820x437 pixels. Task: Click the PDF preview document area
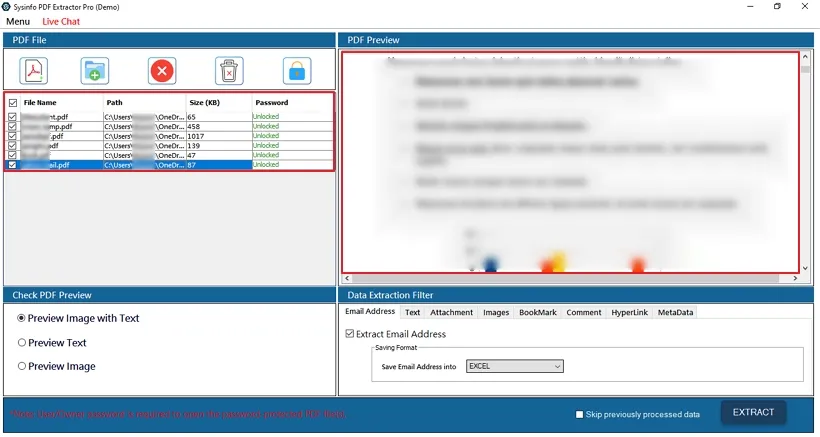pos(571,162)
